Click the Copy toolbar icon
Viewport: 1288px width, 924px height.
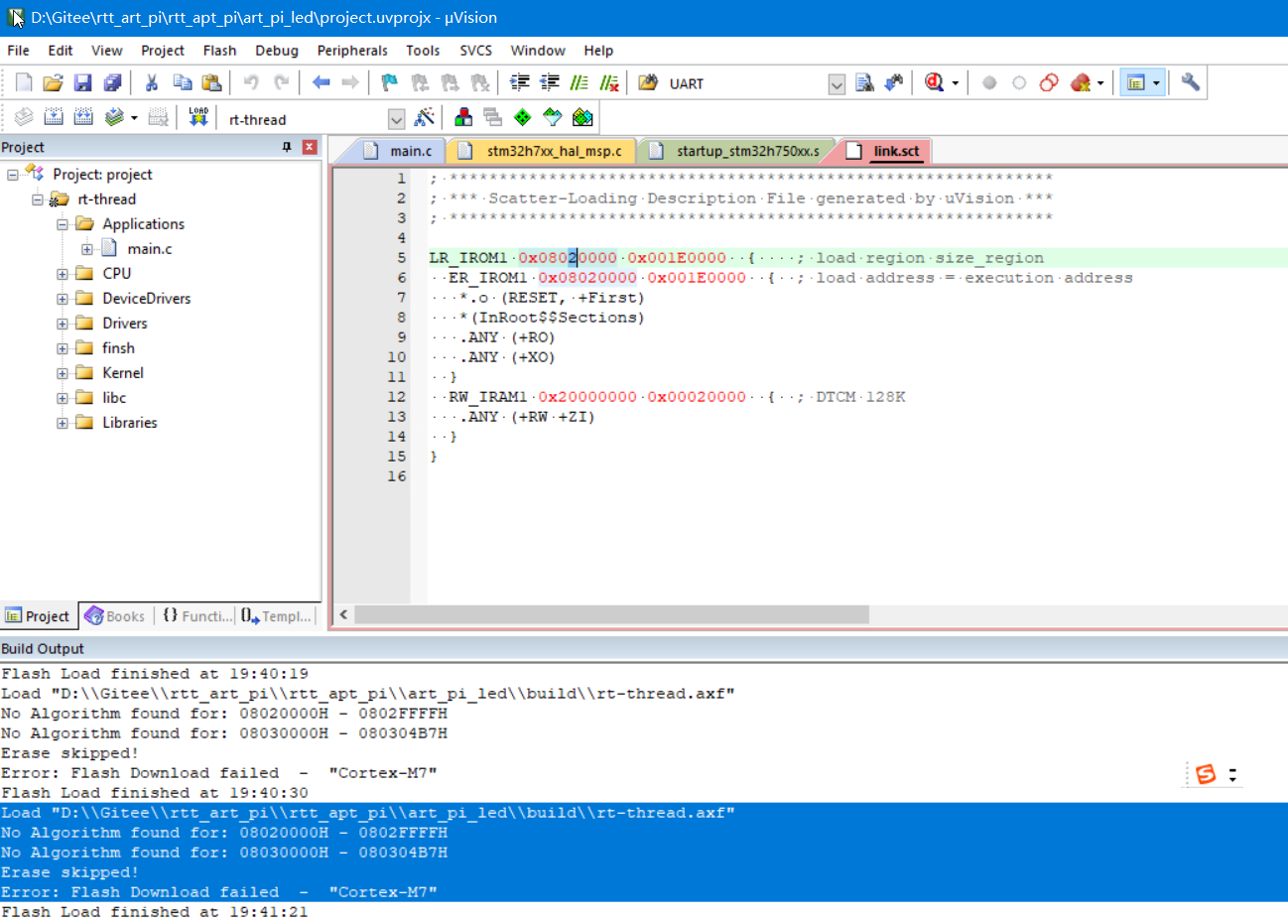pos(182,83)
